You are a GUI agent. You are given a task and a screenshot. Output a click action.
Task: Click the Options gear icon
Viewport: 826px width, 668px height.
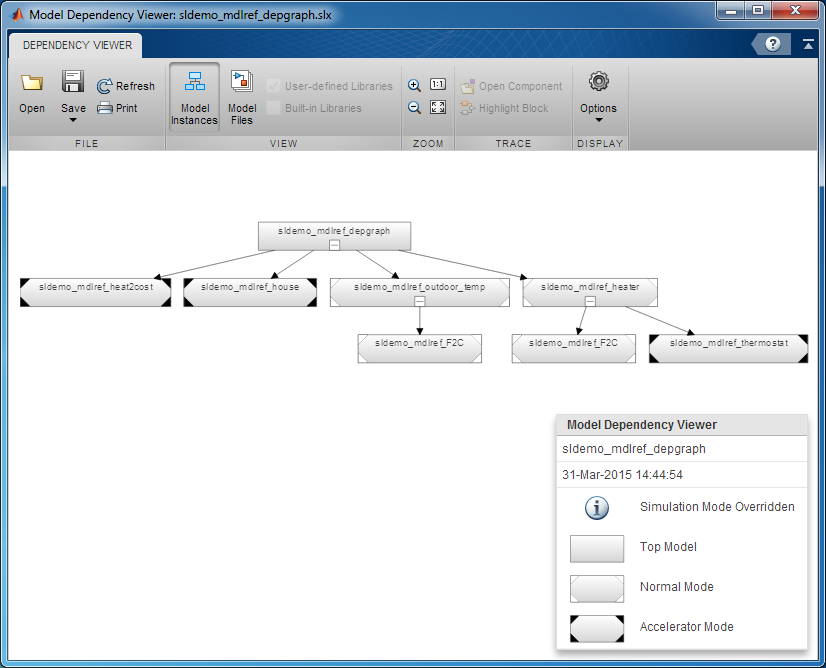[x=599, y=82]
